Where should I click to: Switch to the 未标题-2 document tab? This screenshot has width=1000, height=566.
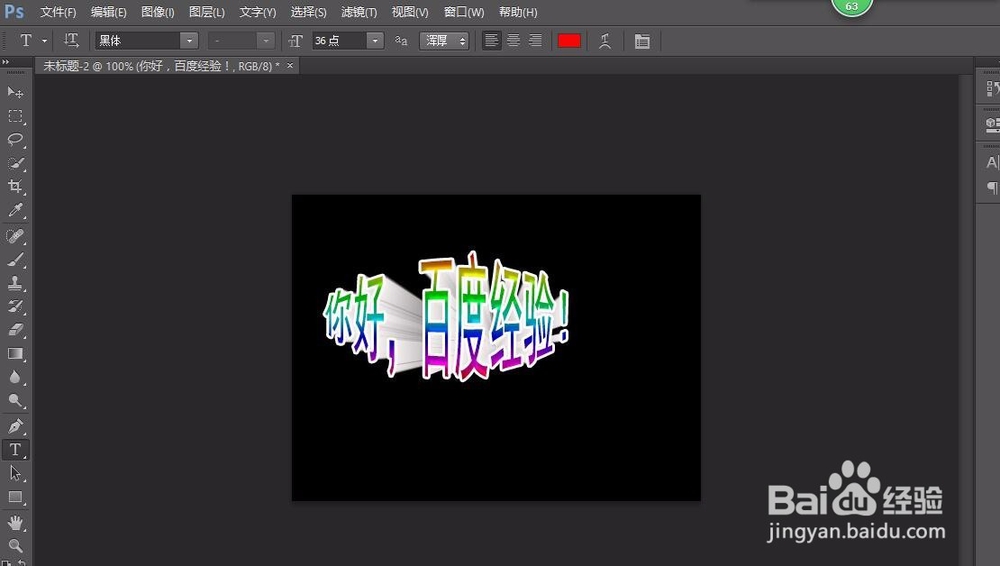tap(161, 66)
